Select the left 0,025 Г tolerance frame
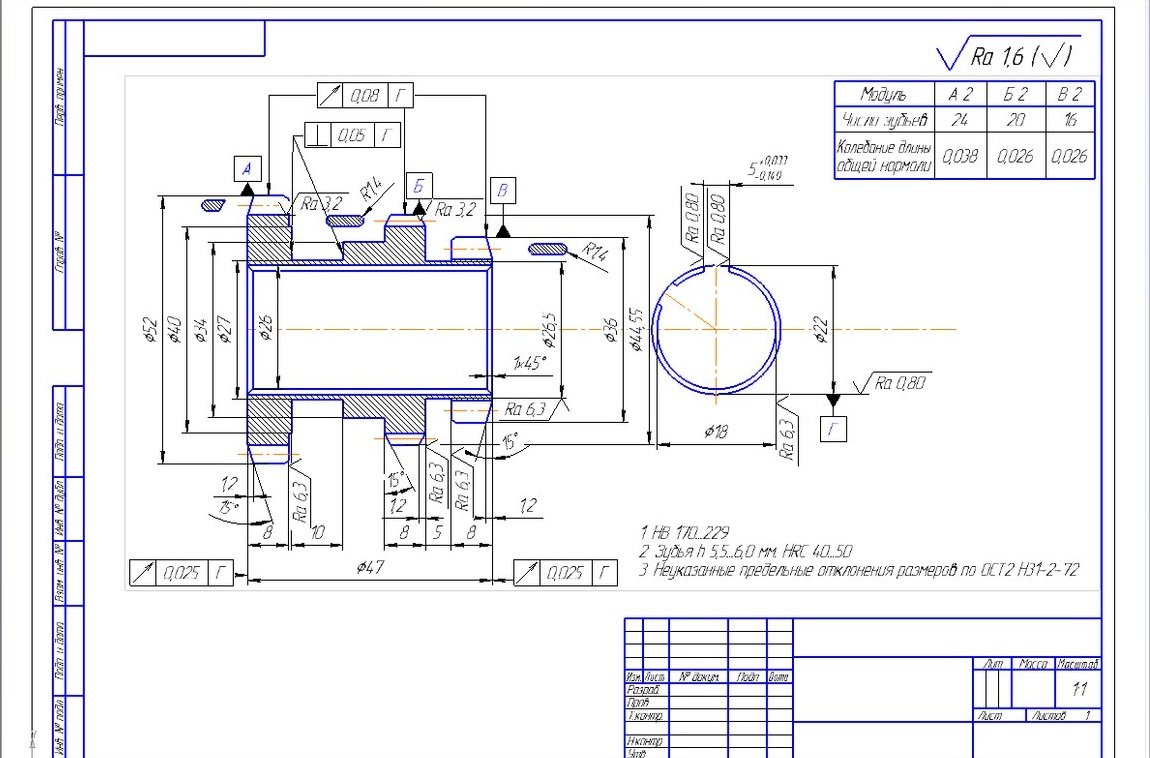The height and width of the screenshot is (758, 1150). point(181,573)
